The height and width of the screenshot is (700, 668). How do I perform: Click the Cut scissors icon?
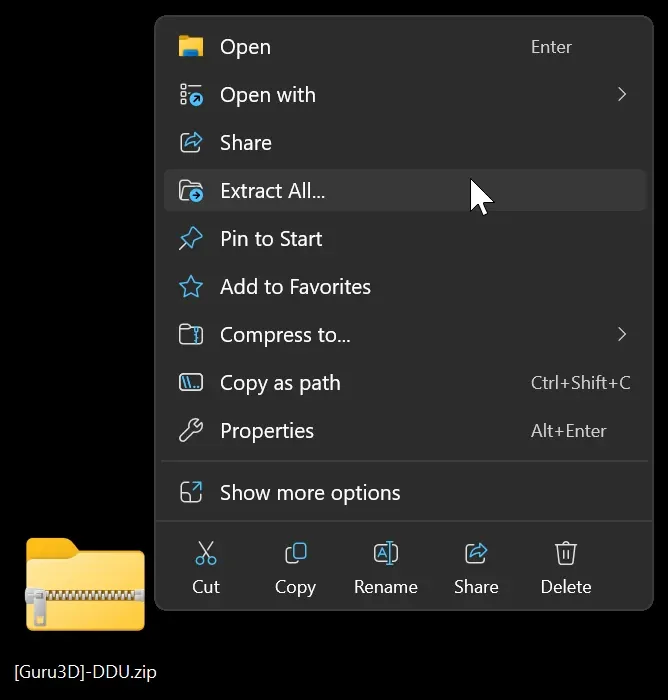pos(205,554)
